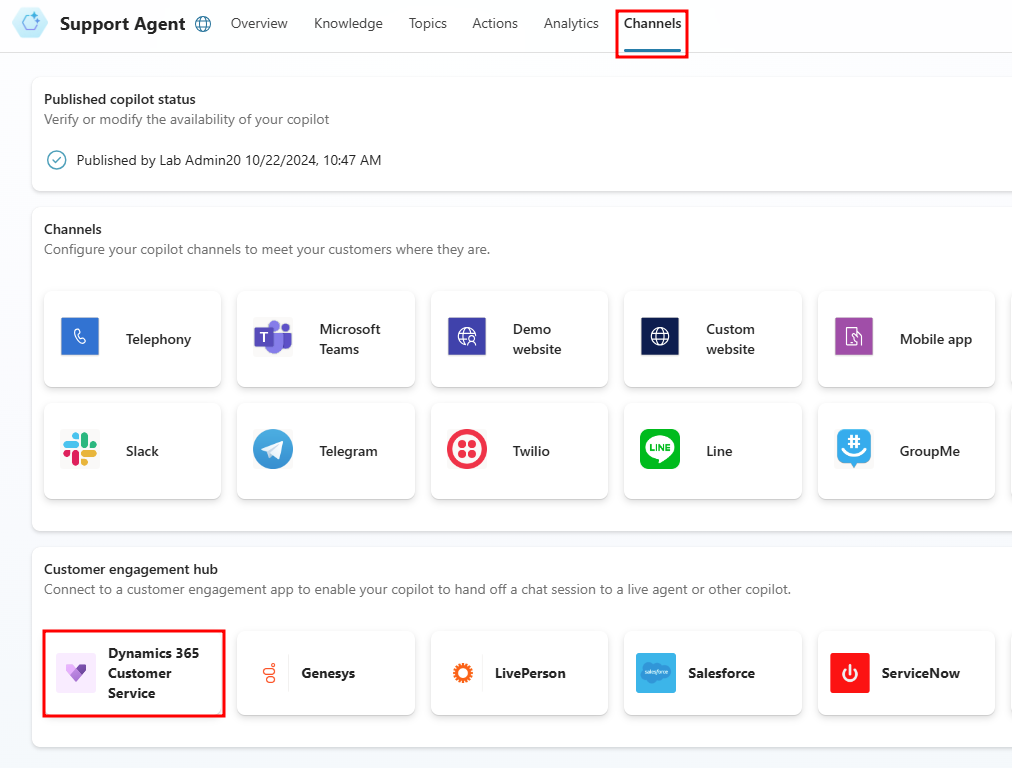Select the ServiceNow label
Viewport: 1012px width, 768px height.
pos(920,673)
